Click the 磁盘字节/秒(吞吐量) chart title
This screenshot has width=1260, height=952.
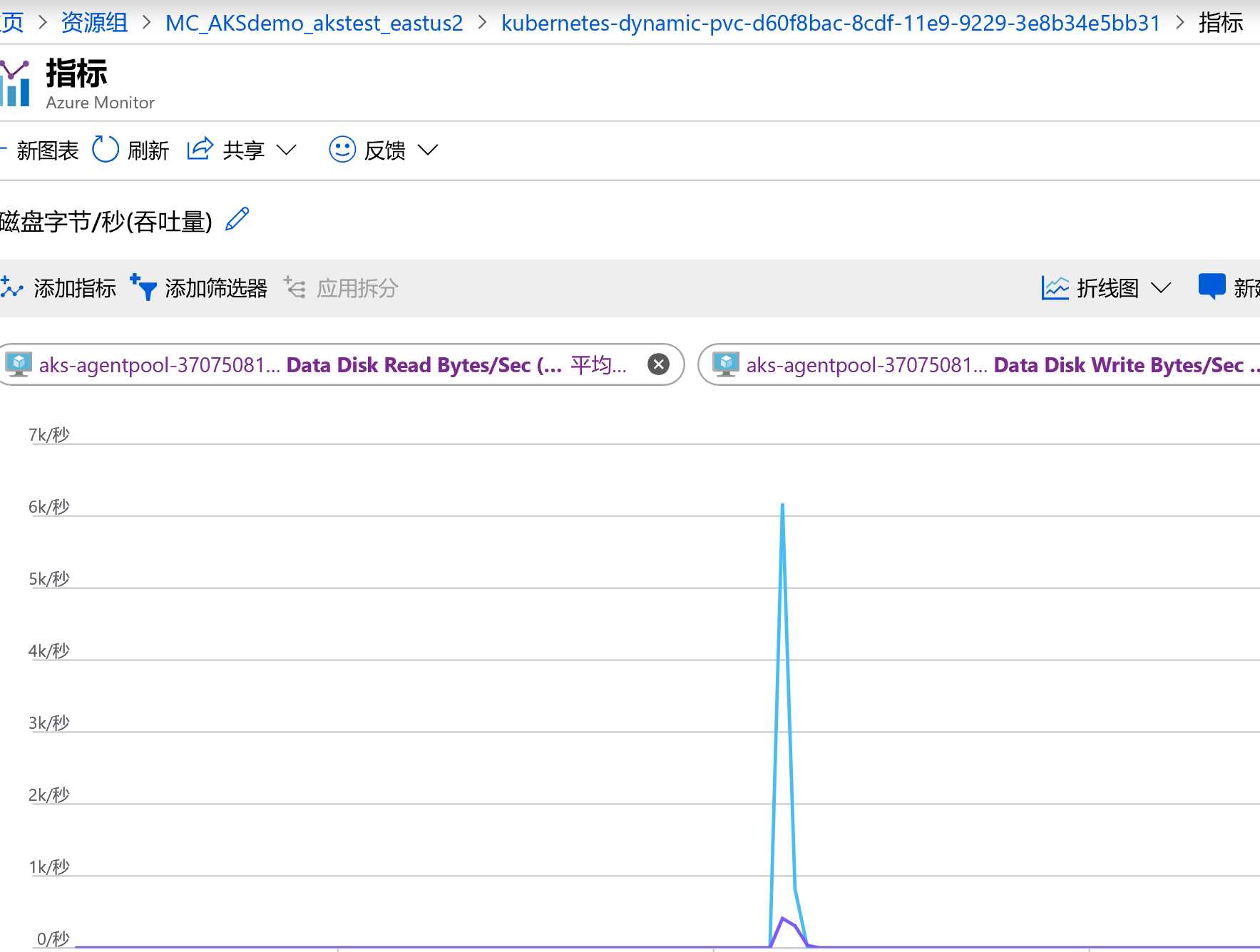pyautogui.click(x=106, y=222)
